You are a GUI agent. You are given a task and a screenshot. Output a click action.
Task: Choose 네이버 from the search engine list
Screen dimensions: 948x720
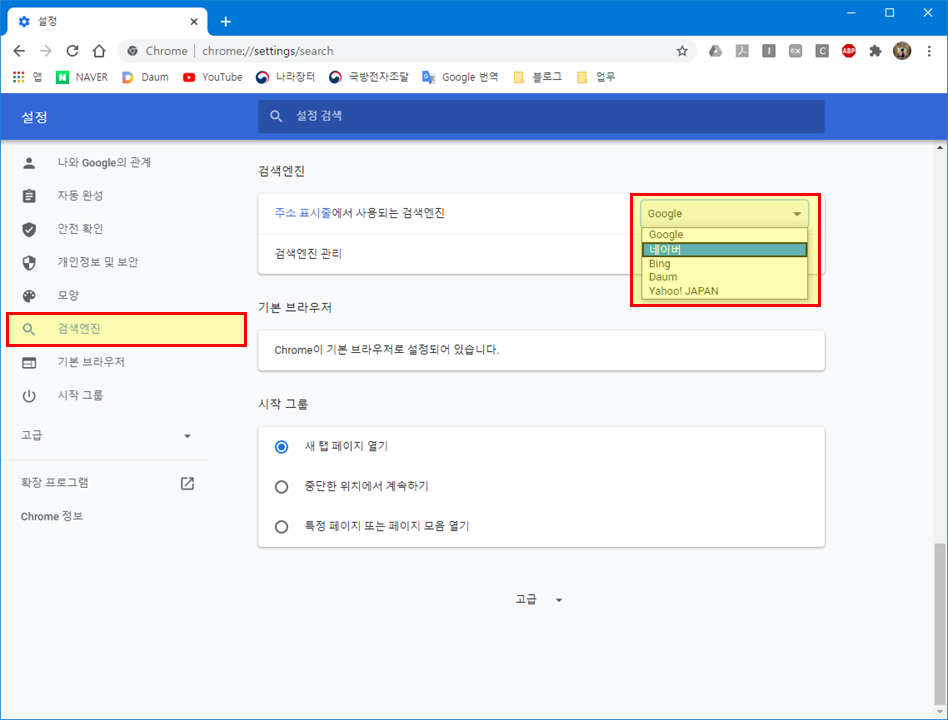724,249
